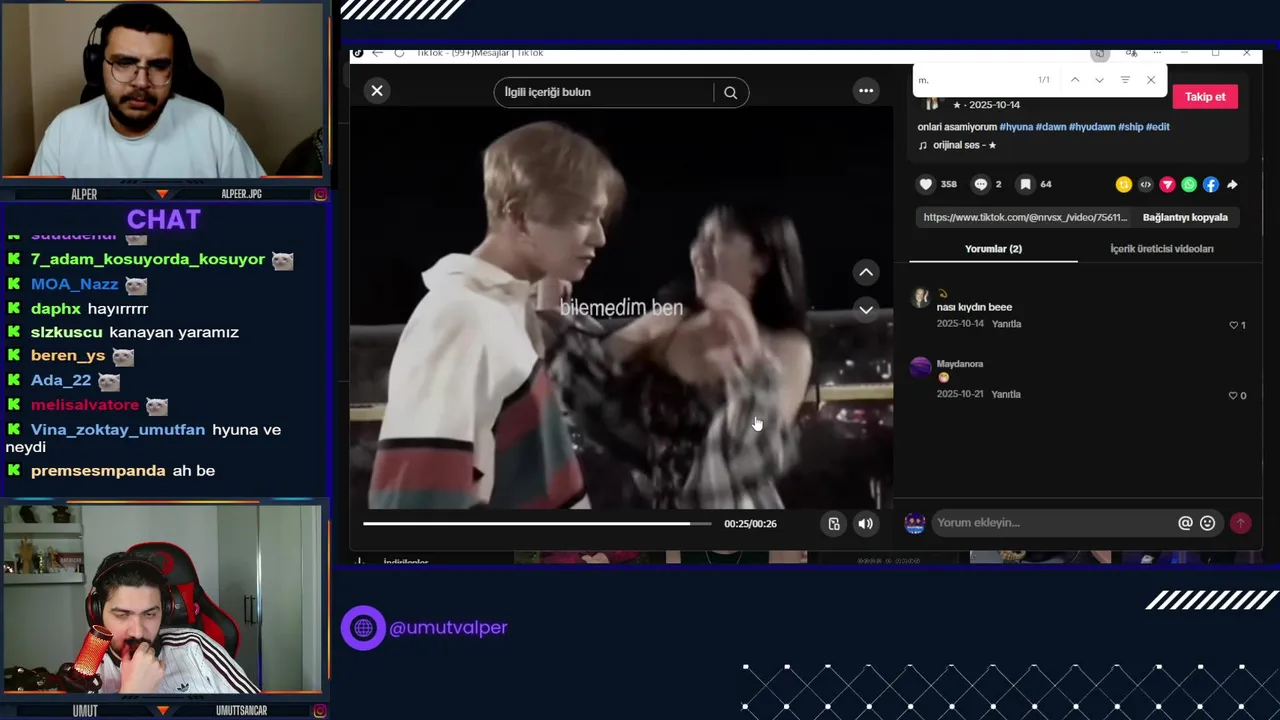This screenshot has width=1280, height=720.
Task: Open the #edit hashtag
Action: (1157, 127)
